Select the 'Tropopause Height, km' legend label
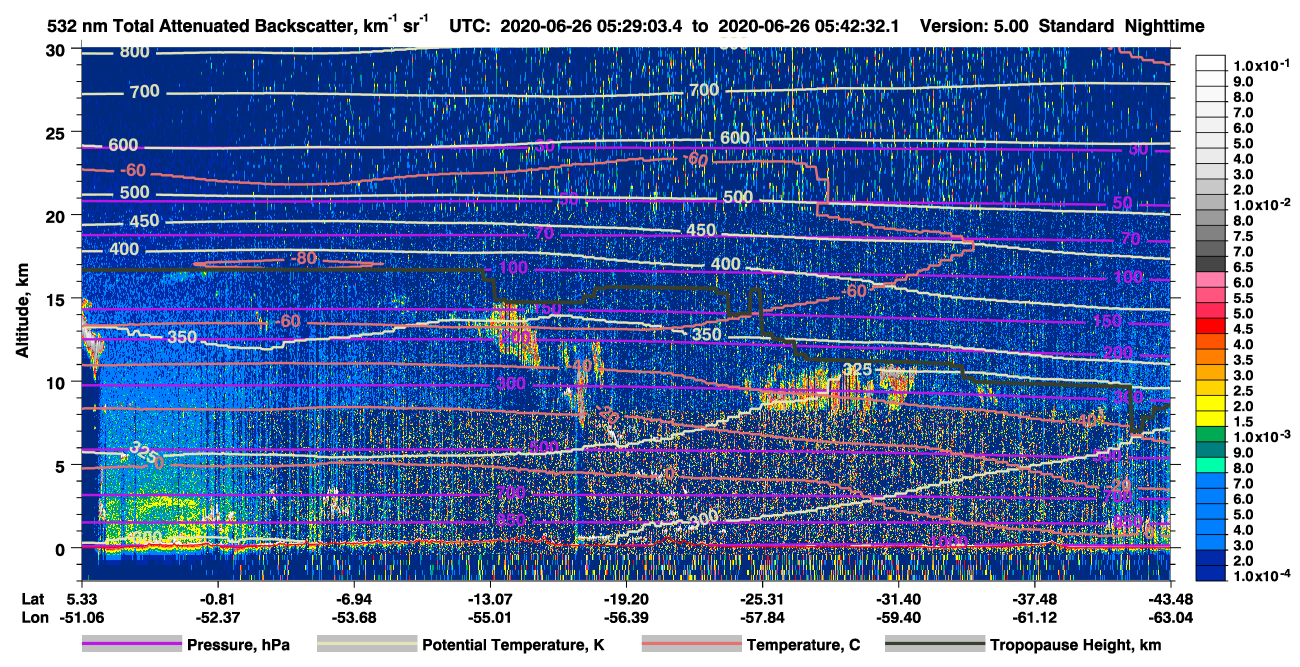The width and height of the screenshot is (1300, 667). point(1076,646)
